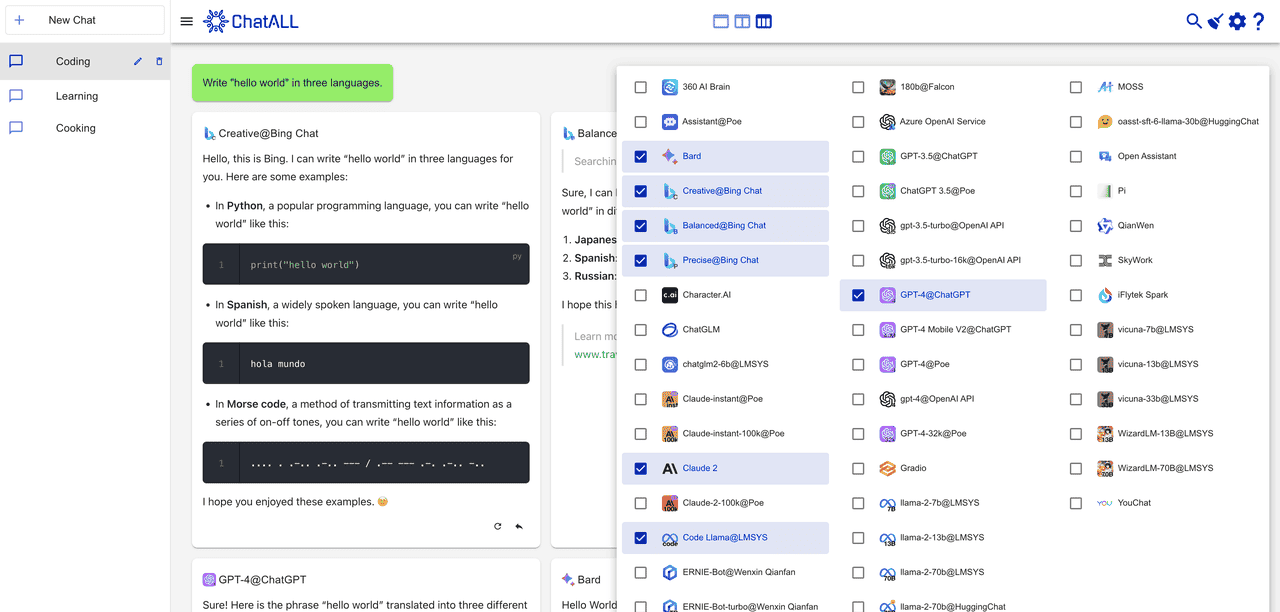The height and width of the screenshot is (612, 1280).
Task: Click the broom icon to clear messages
Action: [1215, 21]
